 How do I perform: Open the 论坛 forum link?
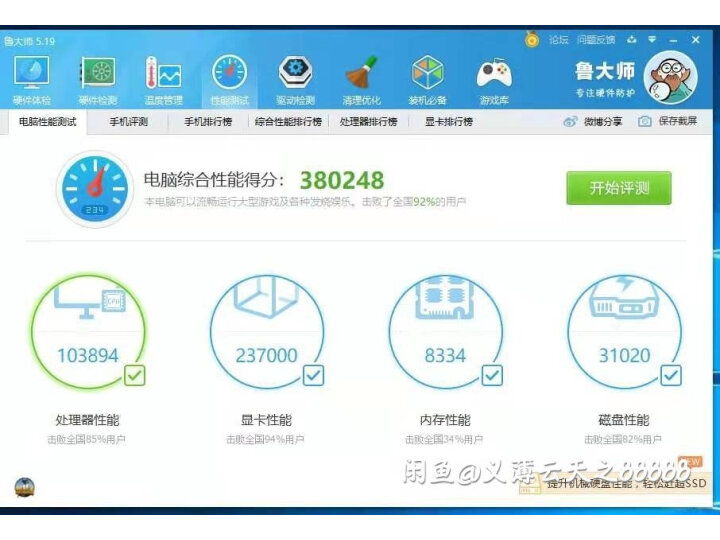559,40
